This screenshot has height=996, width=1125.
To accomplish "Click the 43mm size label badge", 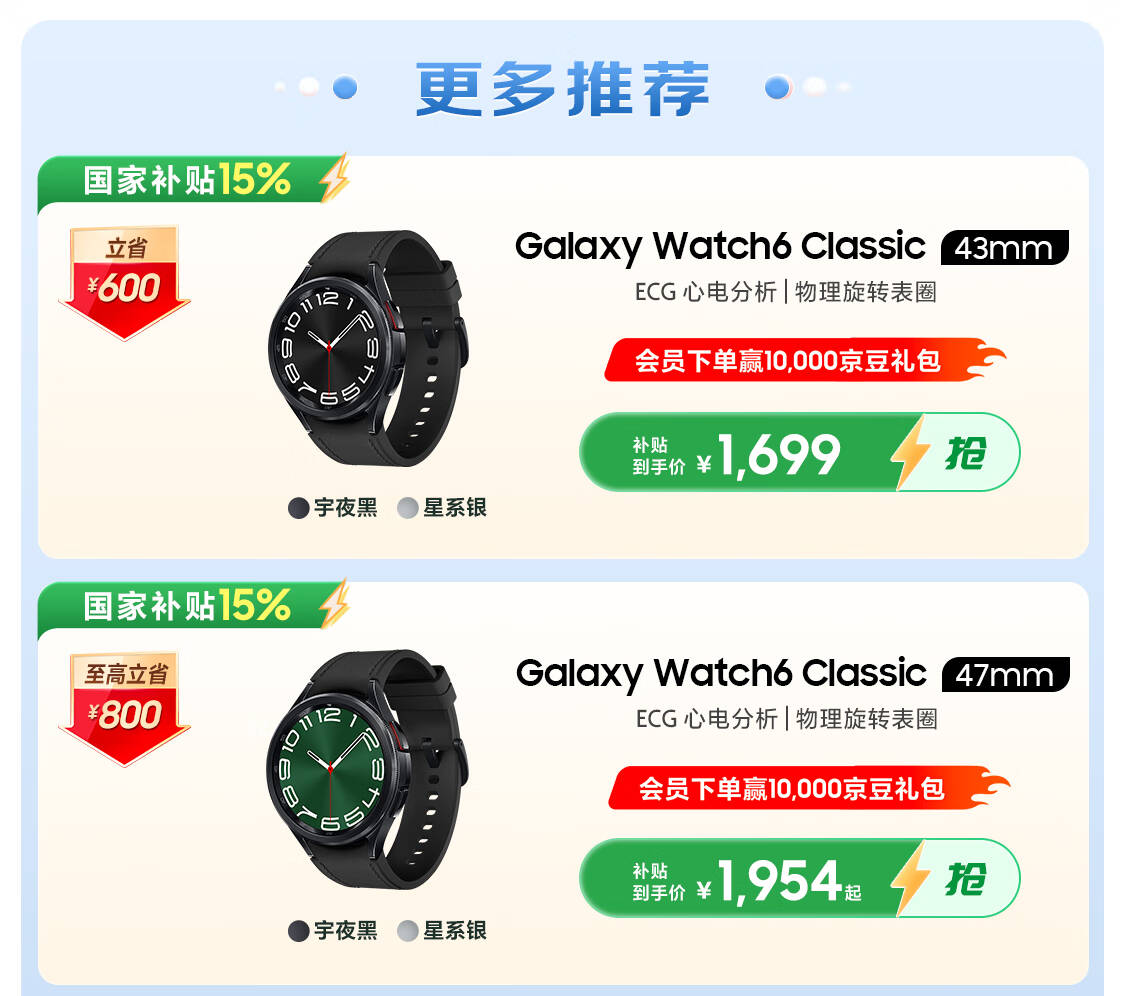I will pos(1004,248).
